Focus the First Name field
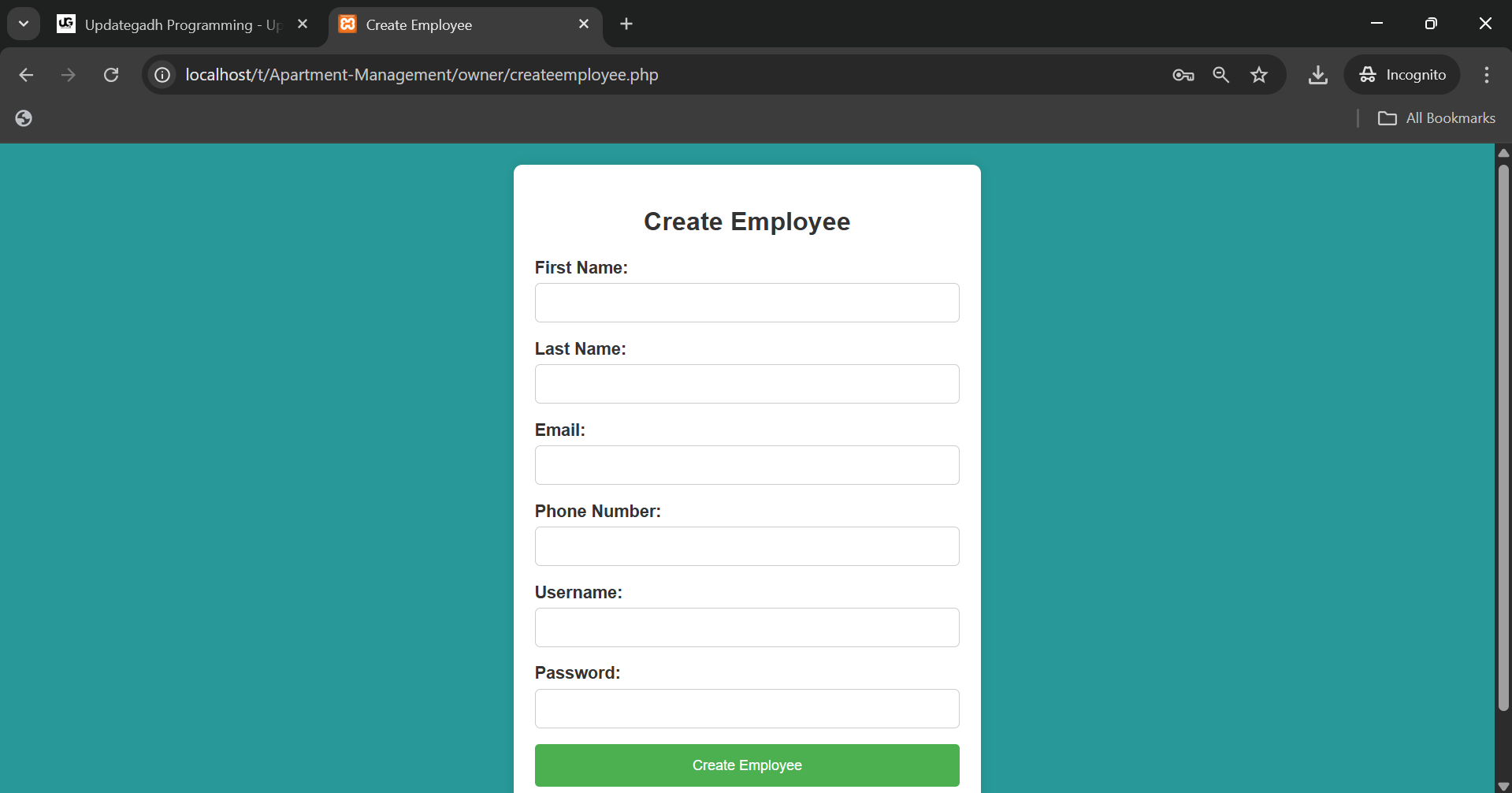This screenshot has width=1512, height=793. click(x=746, y=303)
